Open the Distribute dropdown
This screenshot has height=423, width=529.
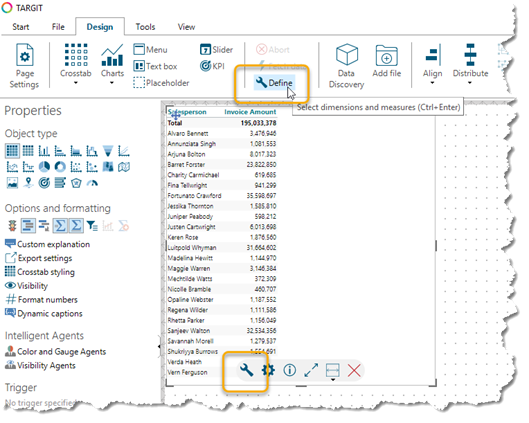pyautogui.click(x=470, y=64)
